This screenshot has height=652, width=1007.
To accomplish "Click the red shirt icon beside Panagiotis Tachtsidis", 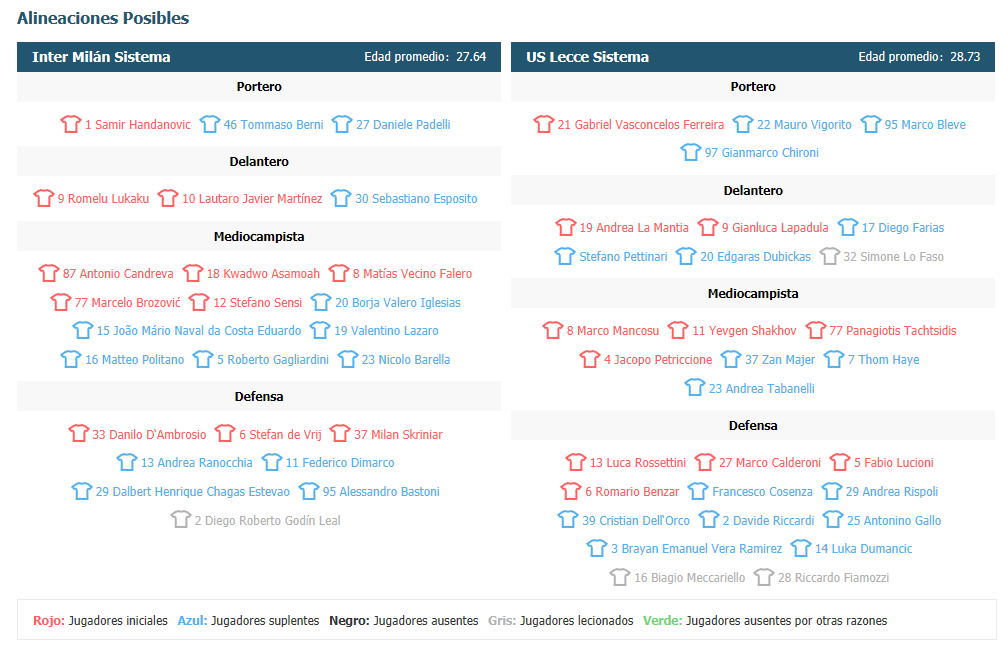I will (x=816, y=330).
